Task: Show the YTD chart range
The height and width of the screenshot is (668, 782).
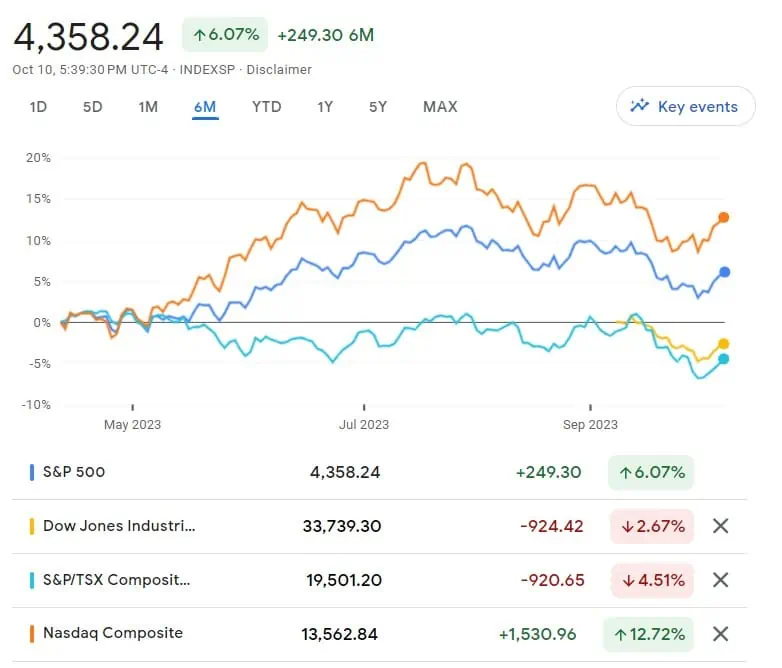Action: coord(266,107)
